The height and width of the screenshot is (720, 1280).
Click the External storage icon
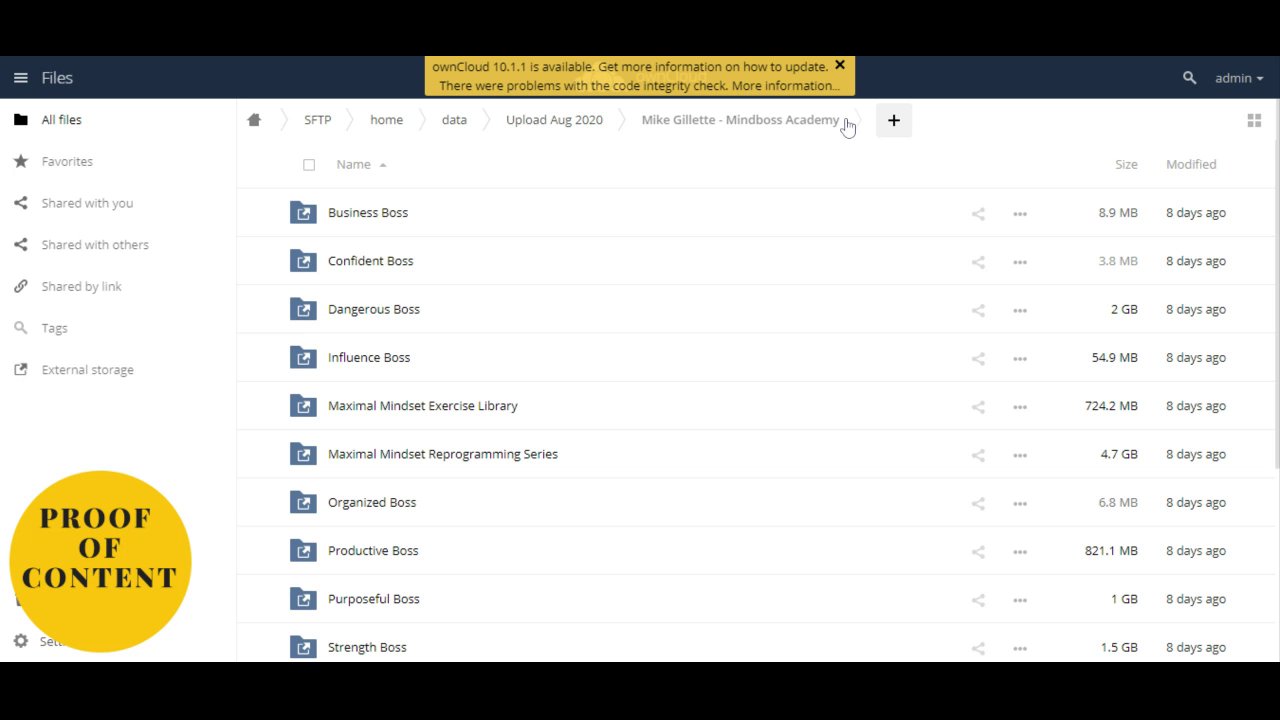[x=20, y=370]
